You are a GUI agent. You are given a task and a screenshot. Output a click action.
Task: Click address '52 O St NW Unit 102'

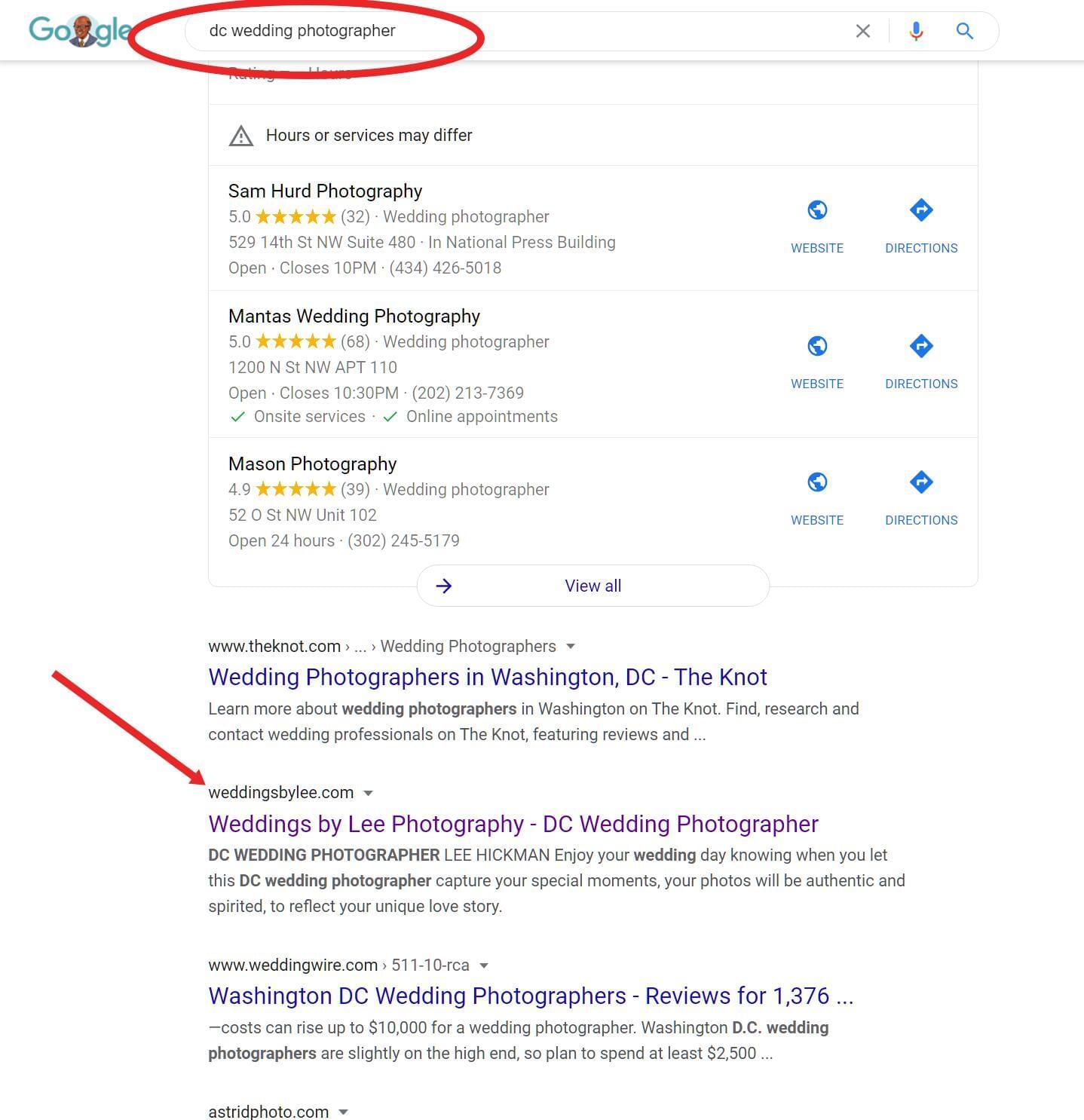(x=302, y=516)
